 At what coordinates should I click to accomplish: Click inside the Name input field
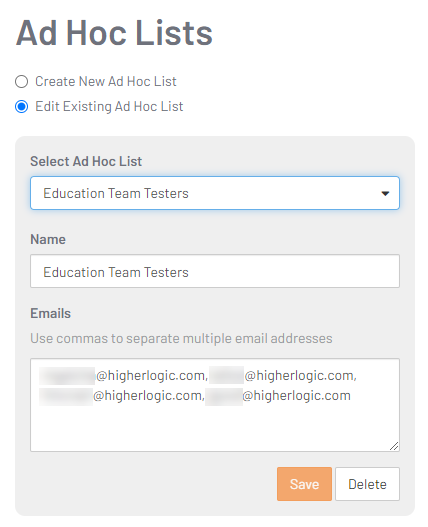point(215,271)
